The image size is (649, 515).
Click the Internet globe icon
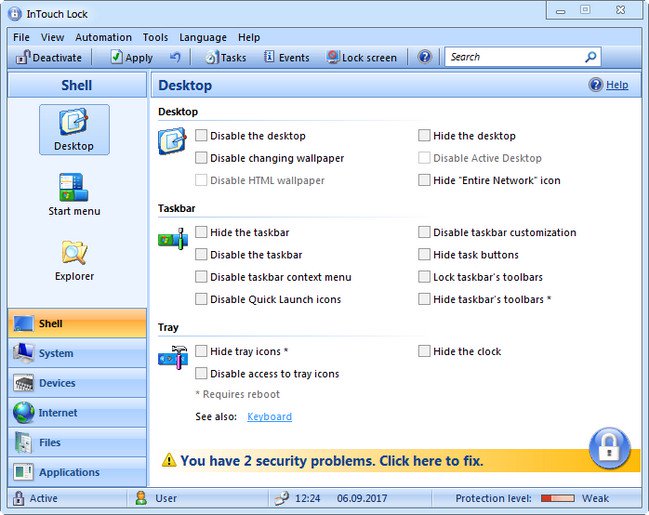[24, 412]
